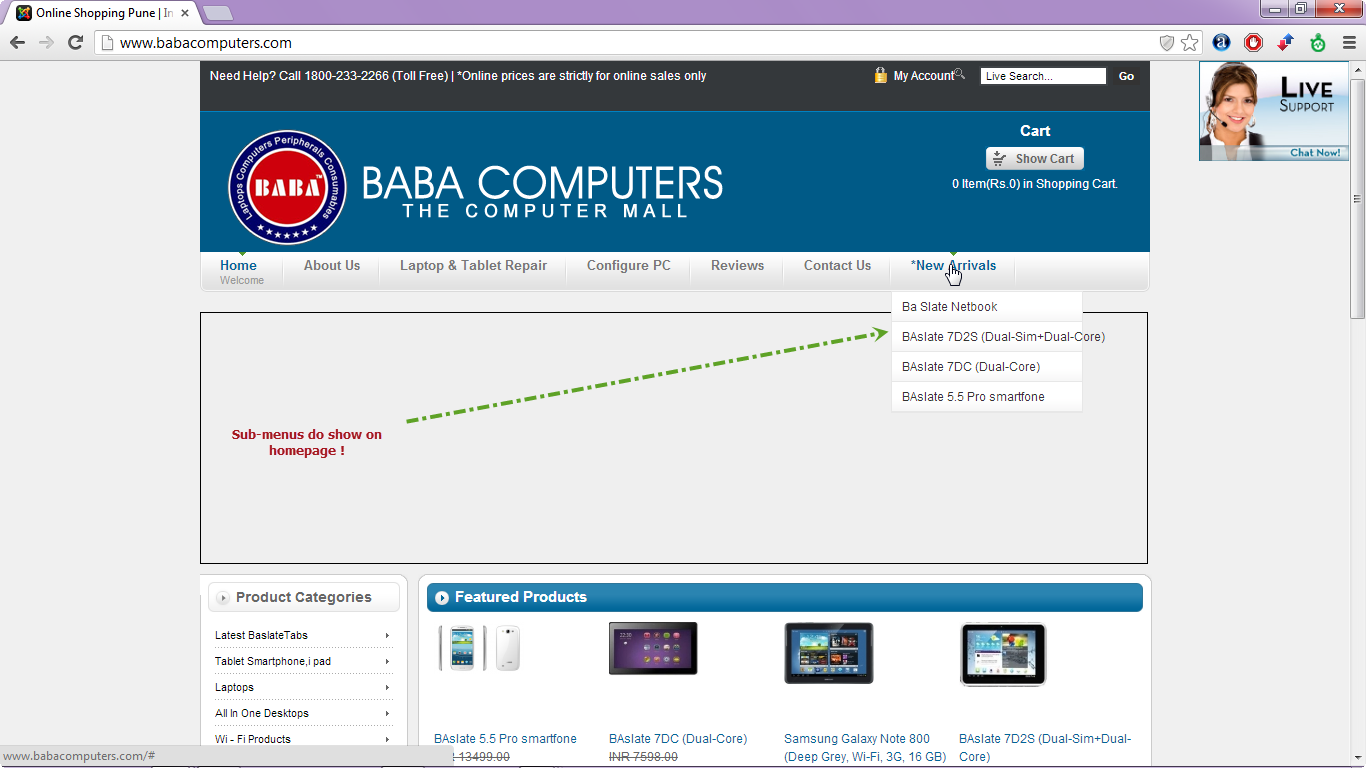
Task: Open the My Account link
Action: [923, 76]
